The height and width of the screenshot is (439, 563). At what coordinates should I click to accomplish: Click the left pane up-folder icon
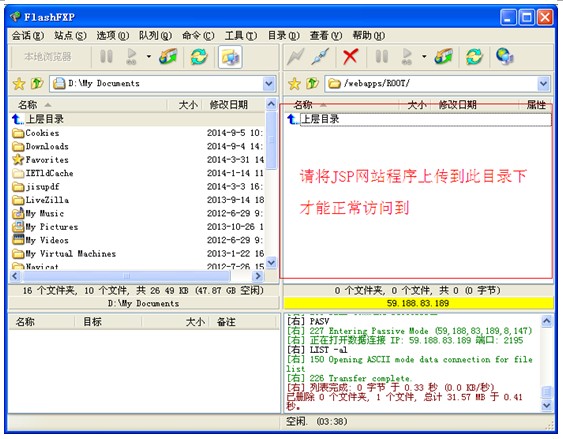coord(37,83)
